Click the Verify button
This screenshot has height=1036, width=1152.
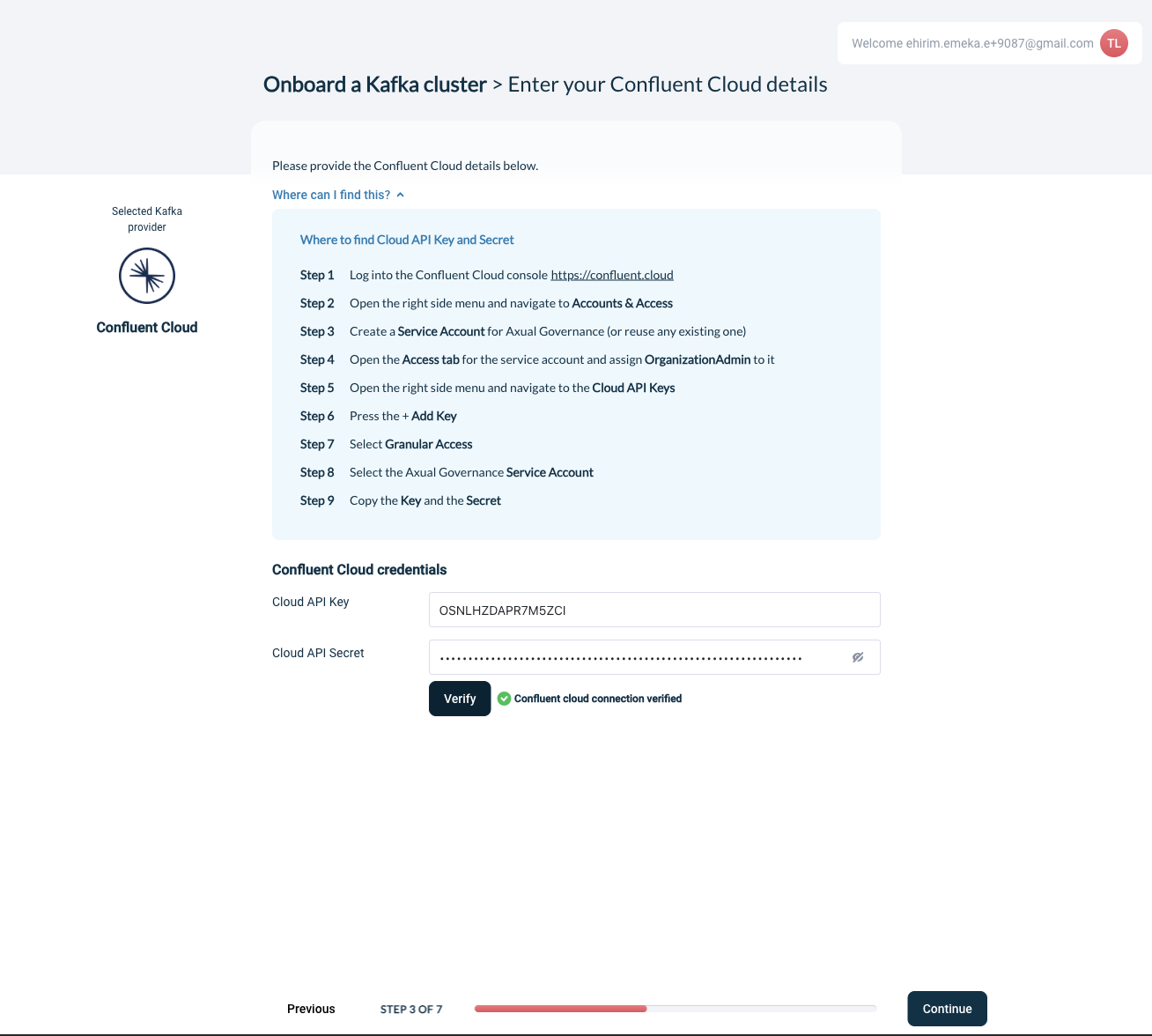[x=460, y=699]
